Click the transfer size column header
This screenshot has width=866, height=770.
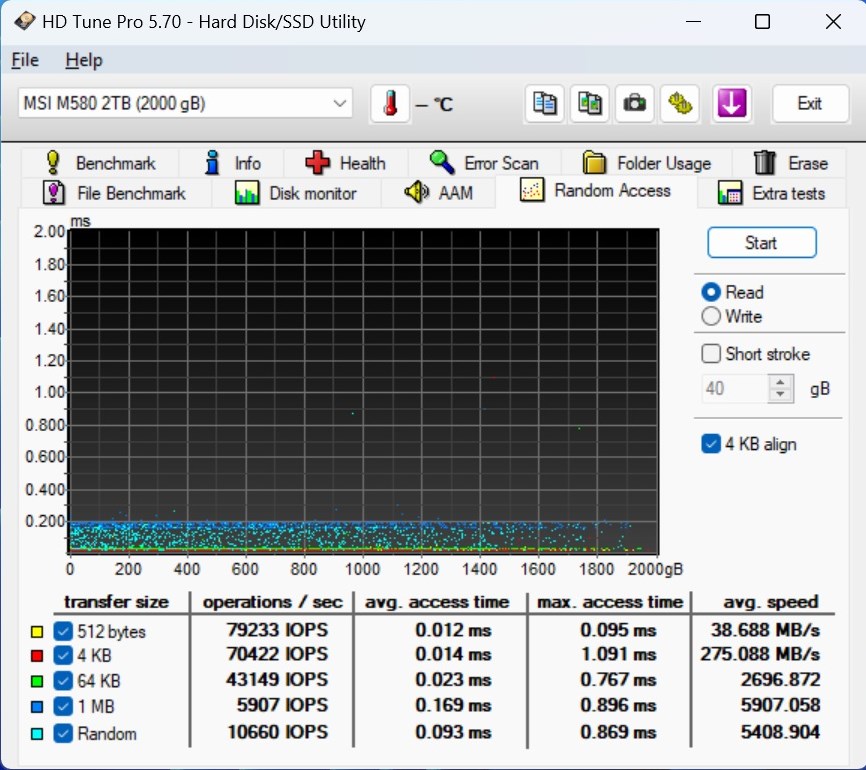[117, 602]
